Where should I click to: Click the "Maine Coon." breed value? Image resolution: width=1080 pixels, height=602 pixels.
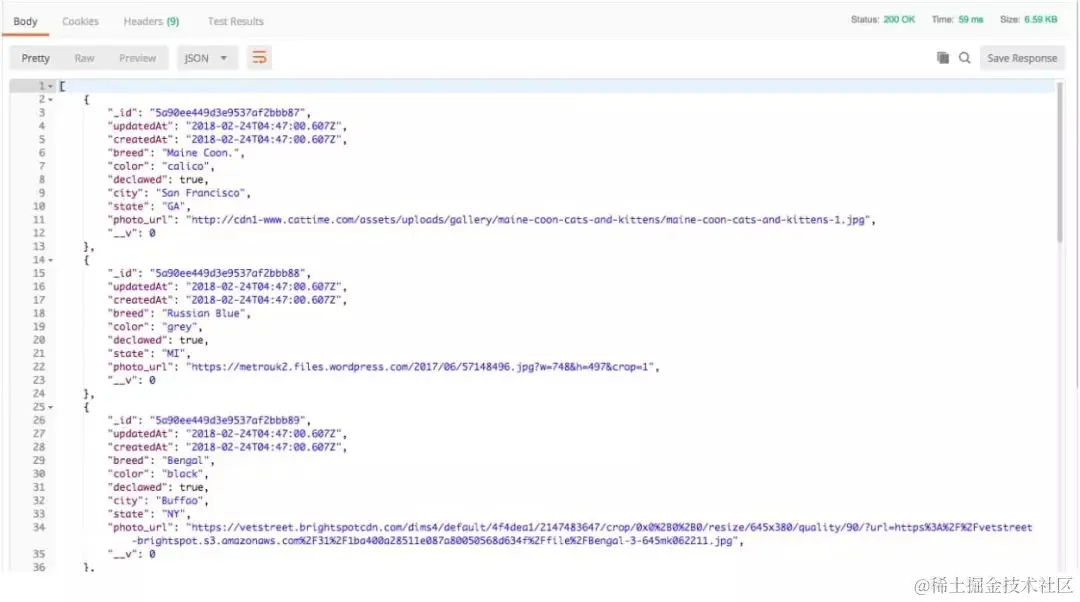coord(200,153)
